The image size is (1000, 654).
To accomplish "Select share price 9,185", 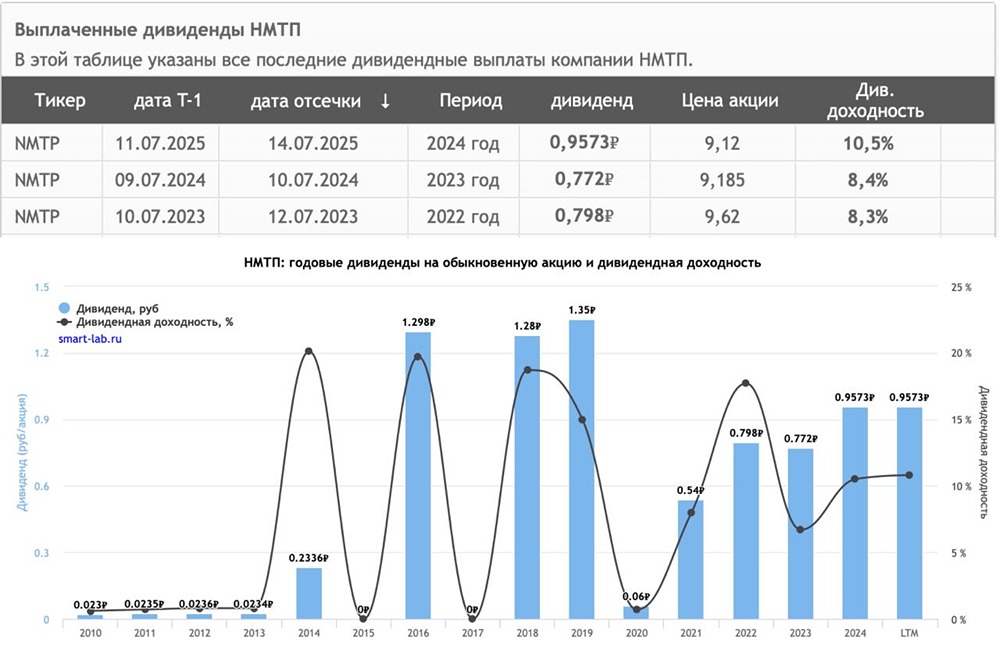I will coord(722,179).
